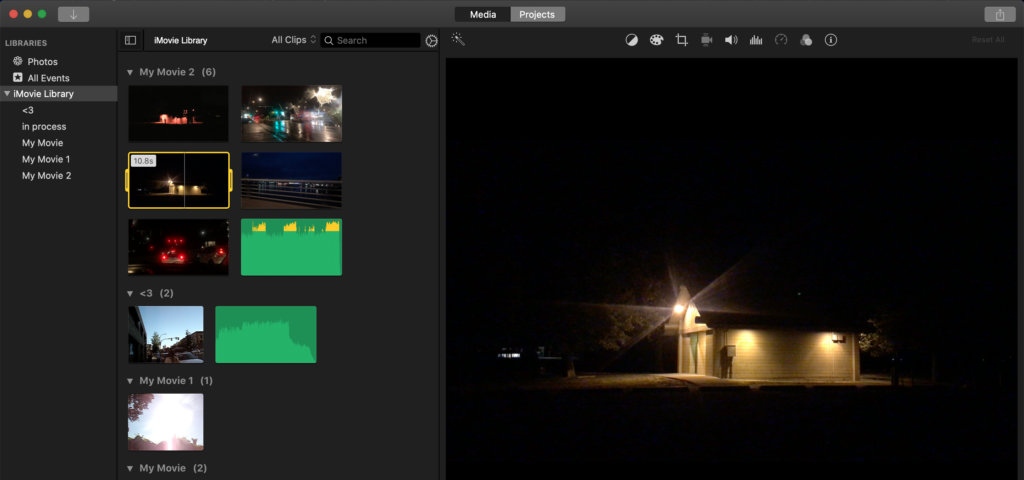Open the color balance tool
The image size is (1024, 480).
631,40
